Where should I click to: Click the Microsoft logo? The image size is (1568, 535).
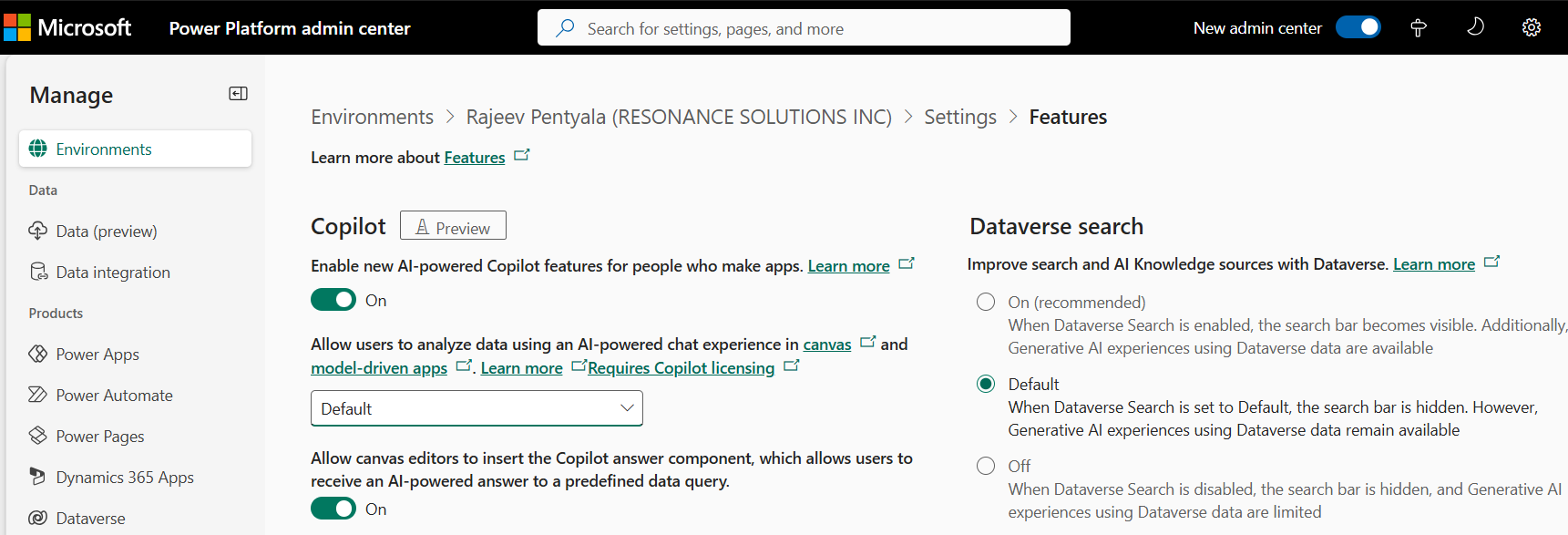(x=67, y=27)
